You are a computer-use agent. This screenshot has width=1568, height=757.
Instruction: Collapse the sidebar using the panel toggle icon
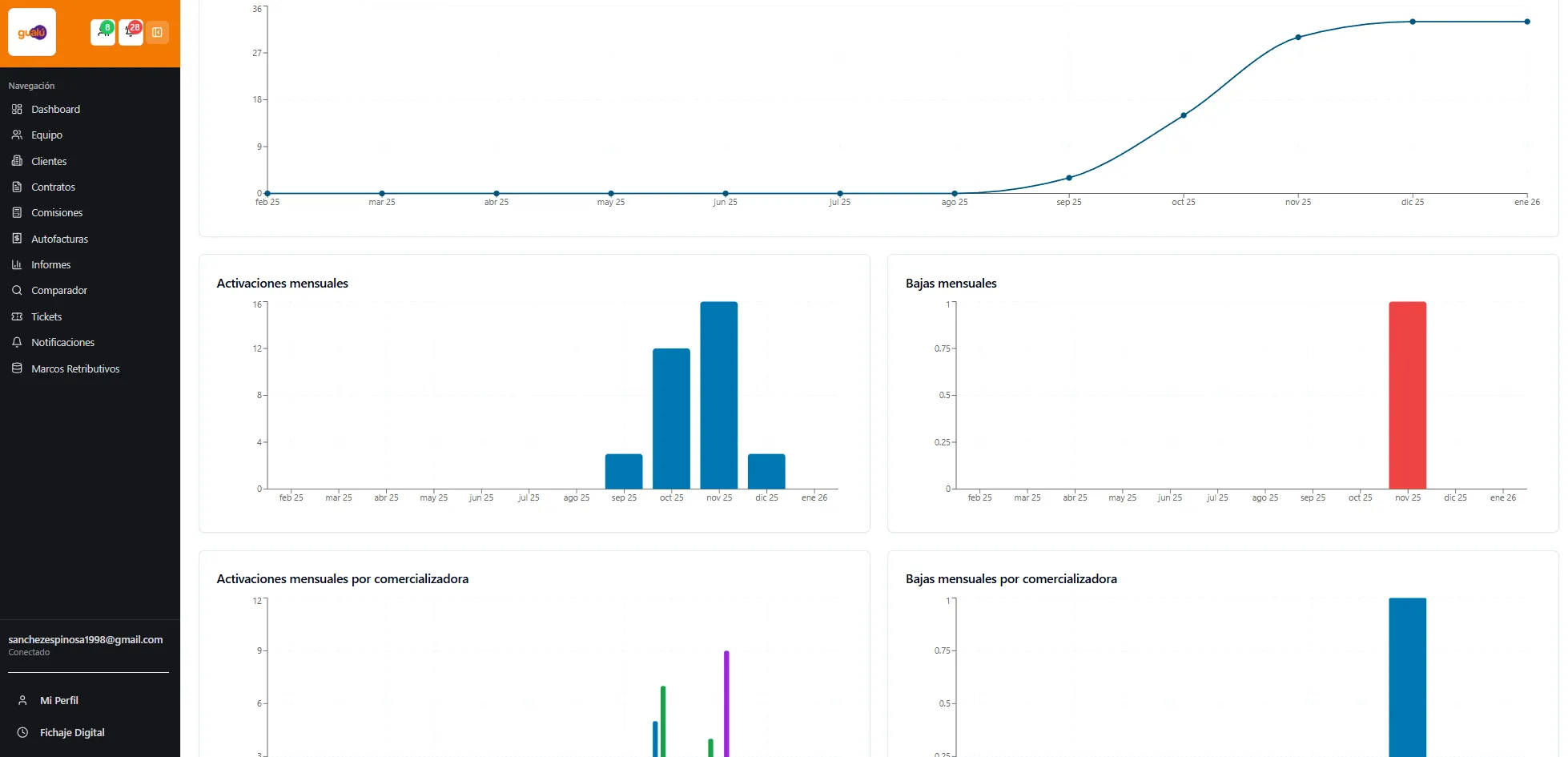click(x=157, y=32)
